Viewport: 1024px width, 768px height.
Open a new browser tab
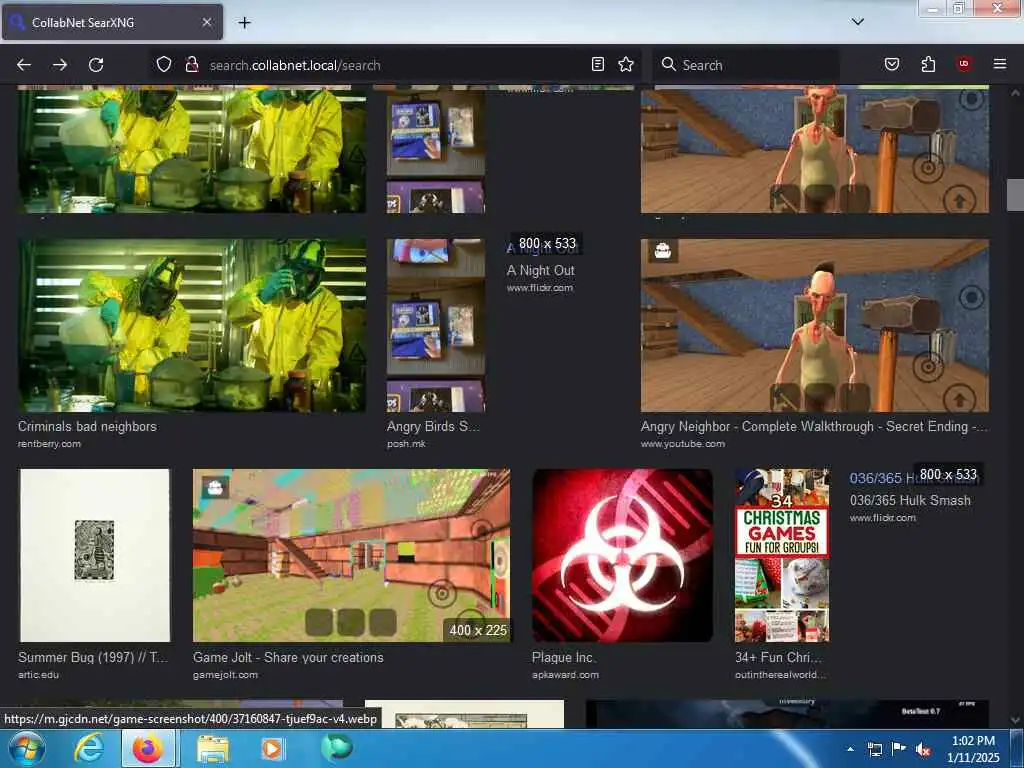[244, 22]
